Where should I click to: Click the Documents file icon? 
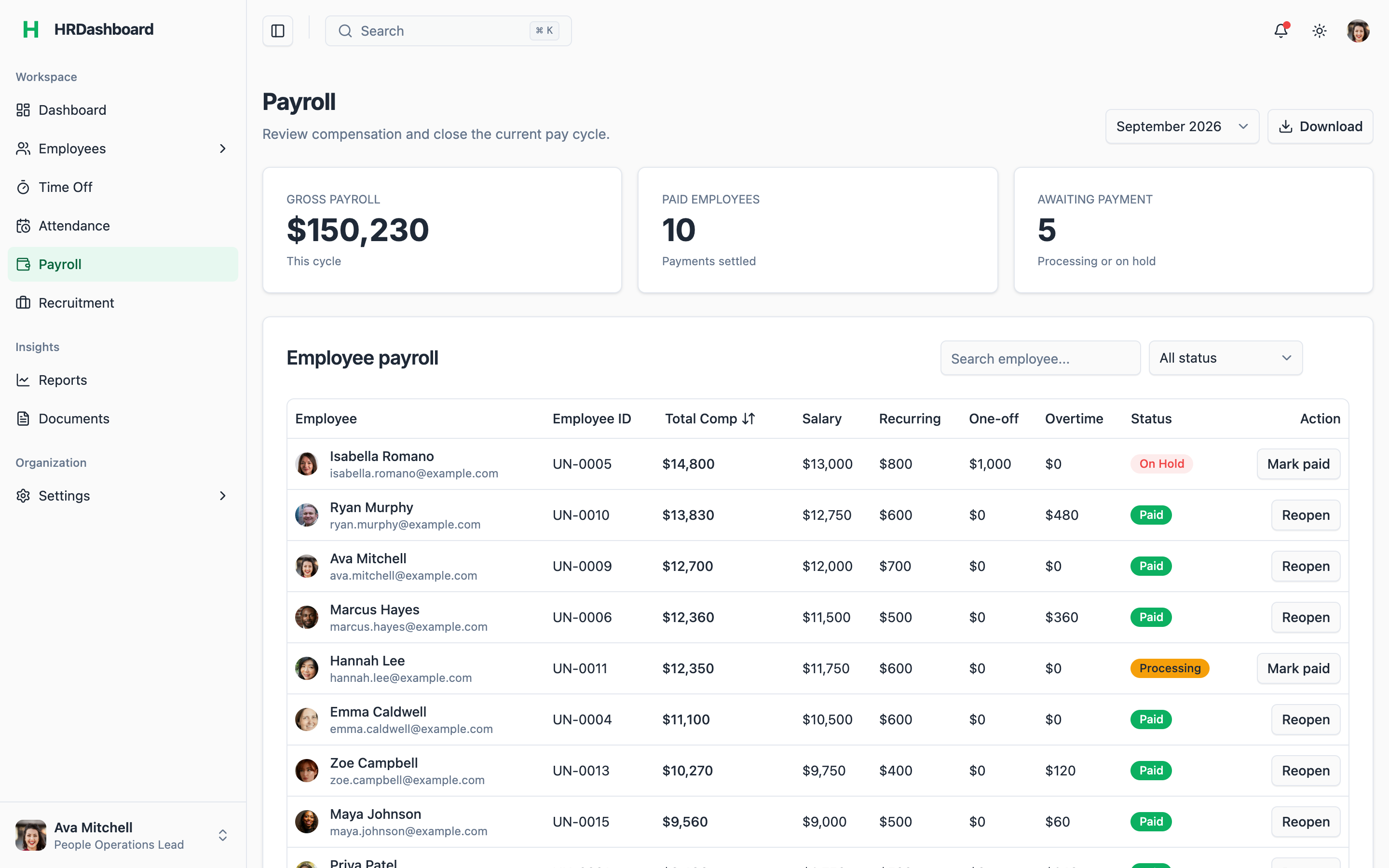pos(23,419)
